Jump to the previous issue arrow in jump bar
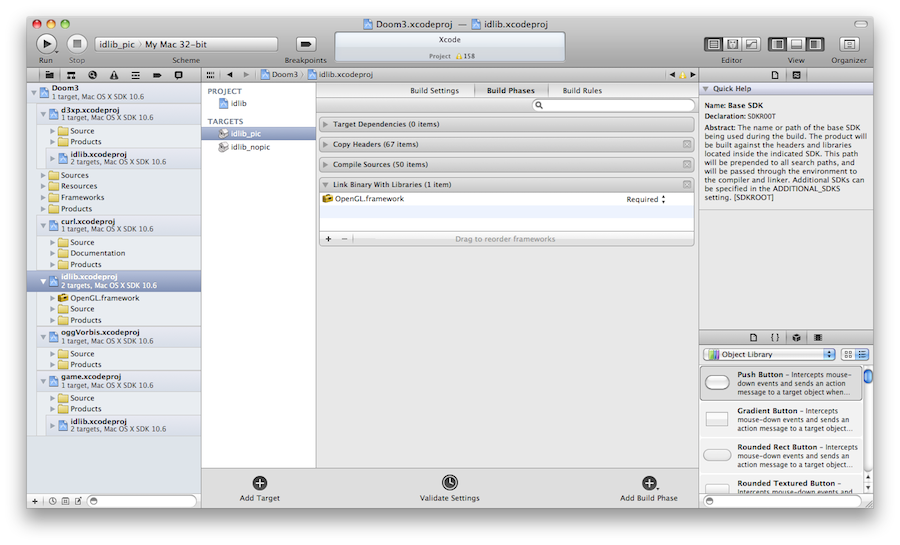 (672, 75)
